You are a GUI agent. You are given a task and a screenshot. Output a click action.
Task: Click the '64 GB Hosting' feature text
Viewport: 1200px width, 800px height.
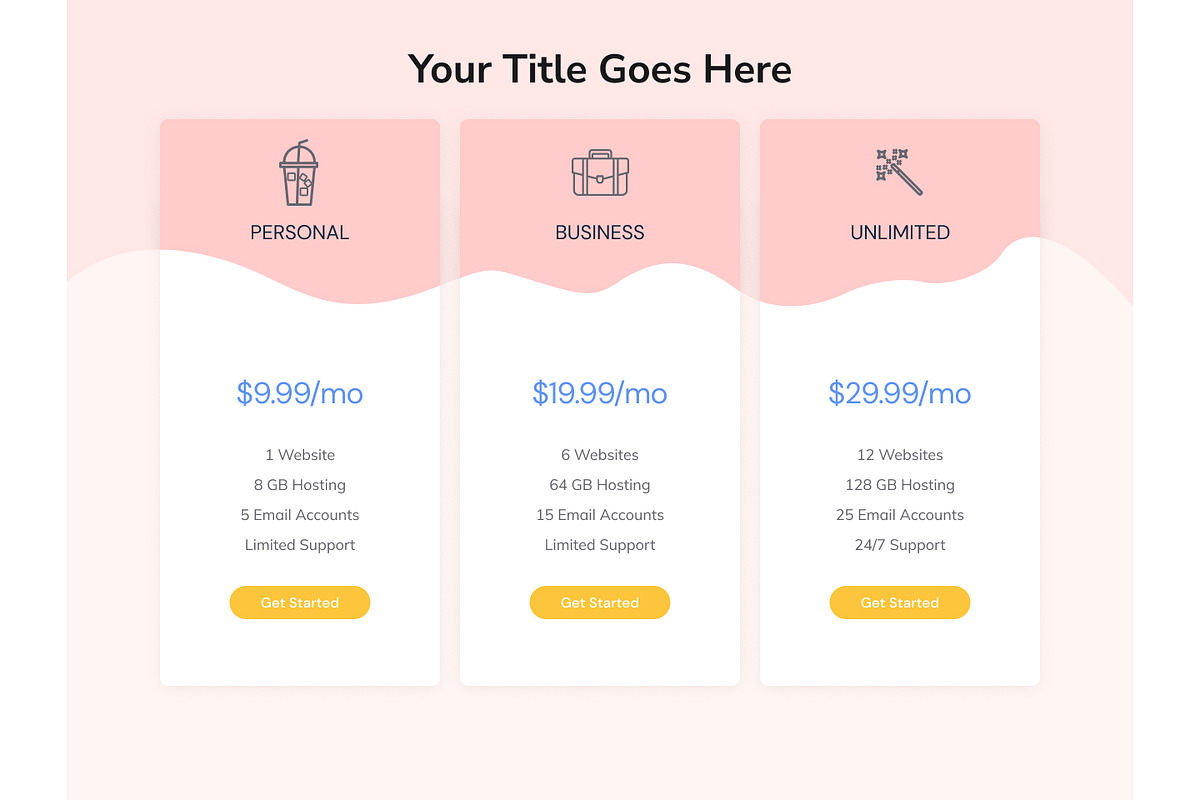point(600,485)
